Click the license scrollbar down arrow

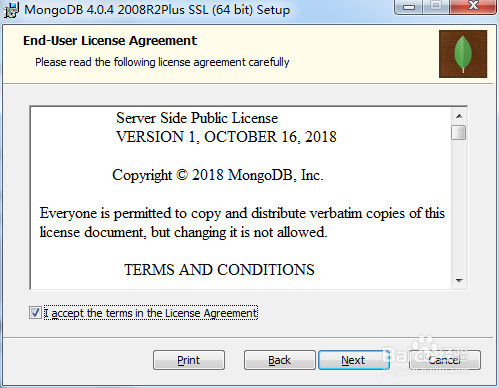tap(459, 281)
